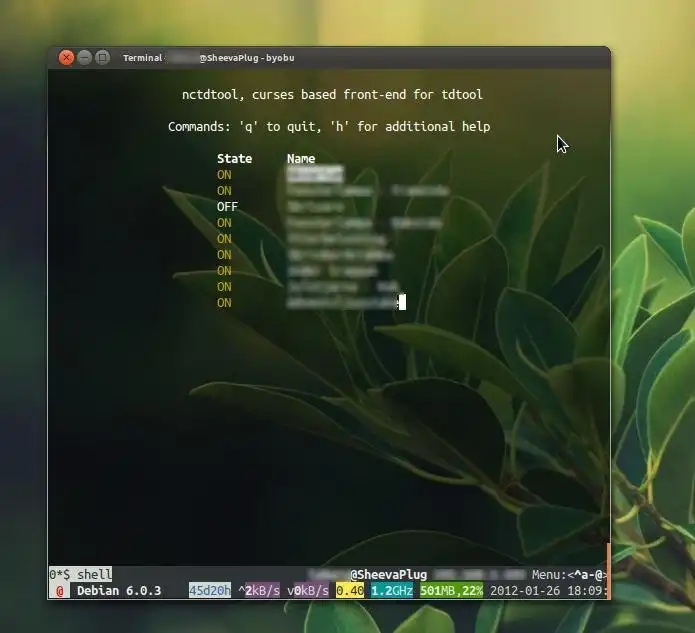Maximize the Terminal window
The image size is (695, 633).
(x=102, y=58)
